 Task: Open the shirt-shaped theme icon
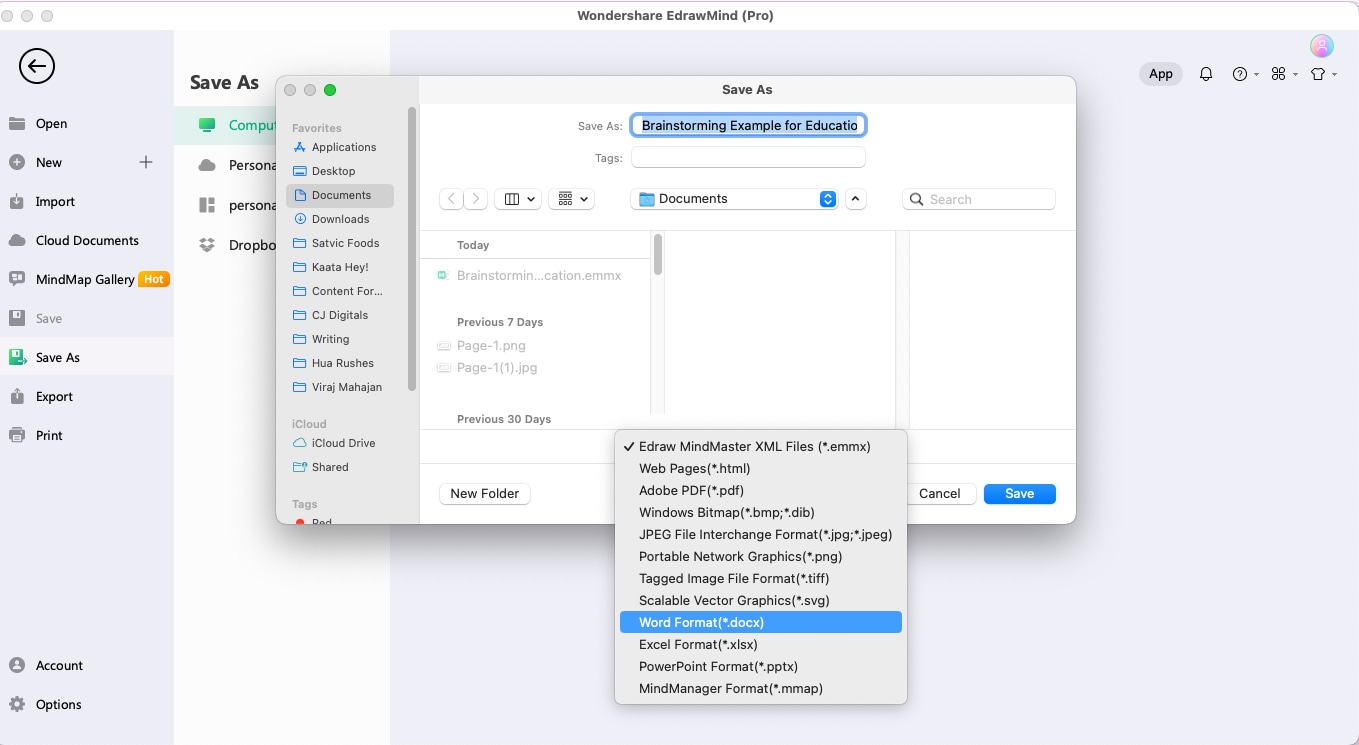pos(1317,74)
